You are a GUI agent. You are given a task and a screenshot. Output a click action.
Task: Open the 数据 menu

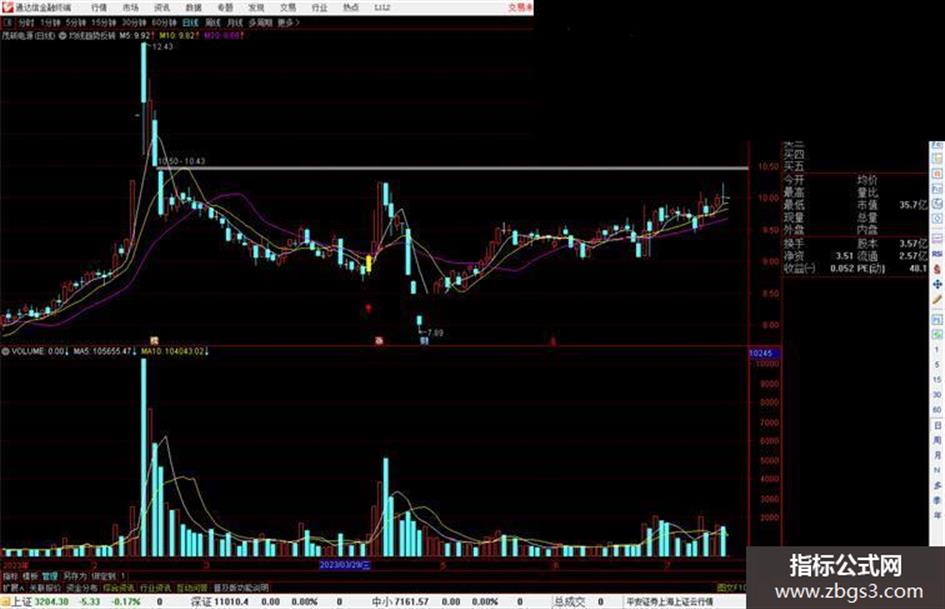[193, 7]
